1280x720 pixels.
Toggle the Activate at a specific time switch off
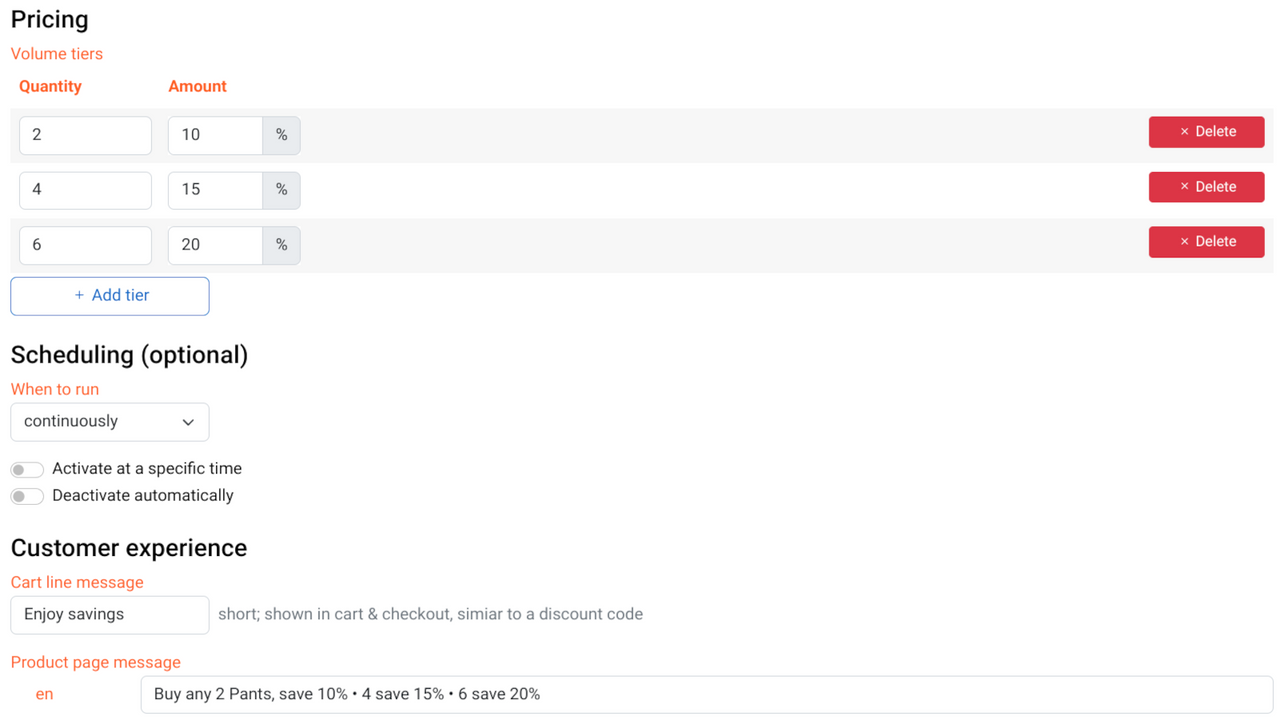pos(26,469)
